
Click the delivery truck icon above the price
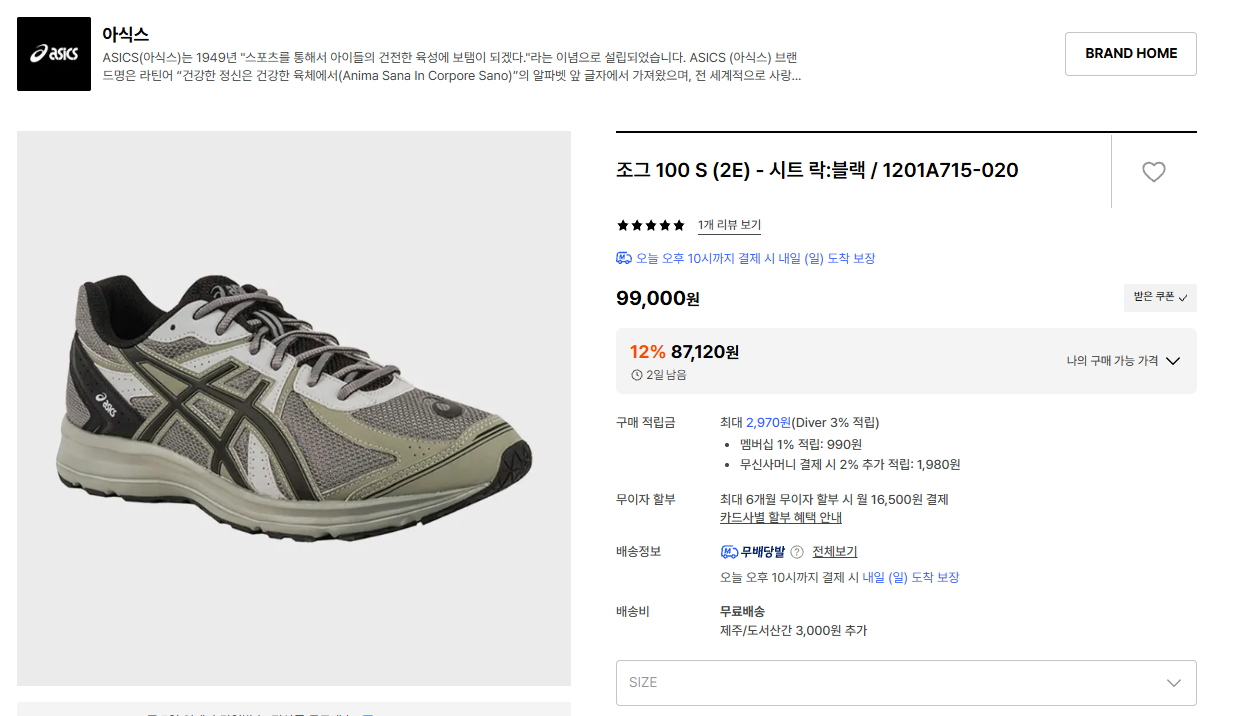(622, 257)
